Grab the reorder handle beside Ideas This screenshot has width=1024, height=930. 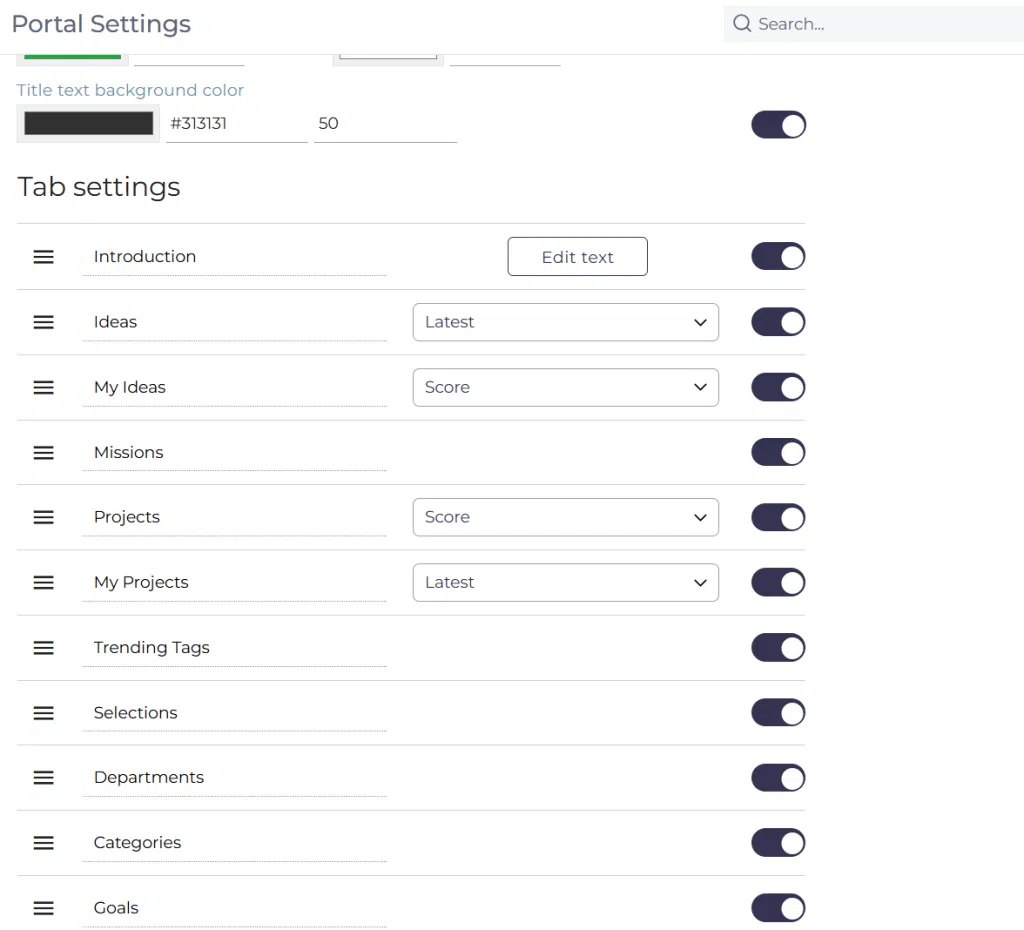tap(44, 322)
